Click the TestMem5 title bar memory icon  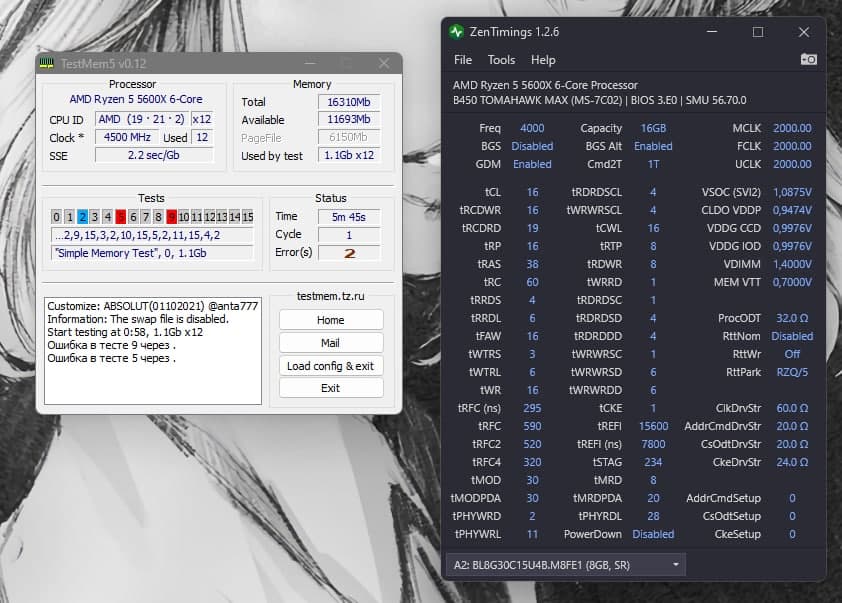[47, 63]
